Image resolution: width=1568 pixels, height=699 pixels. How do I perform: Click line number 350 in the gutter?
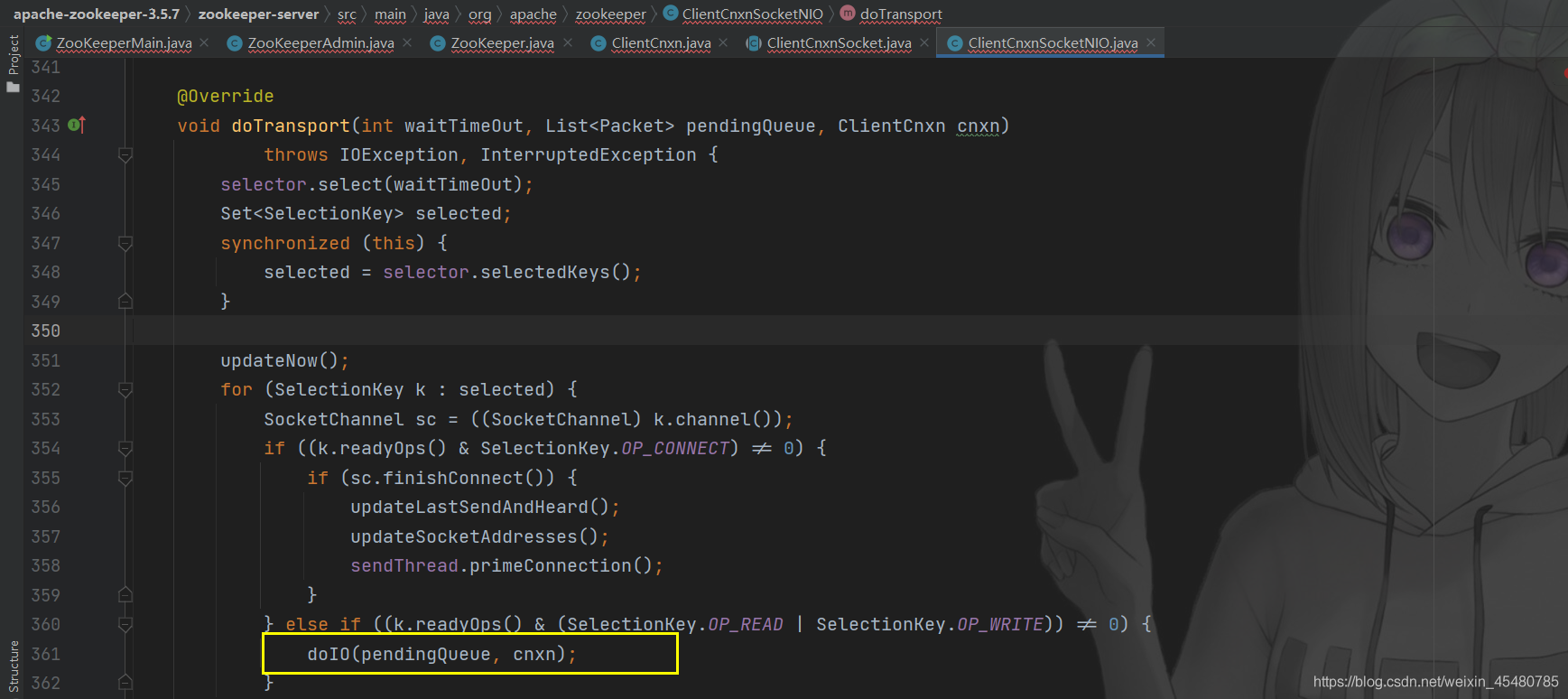click(45, 331)
